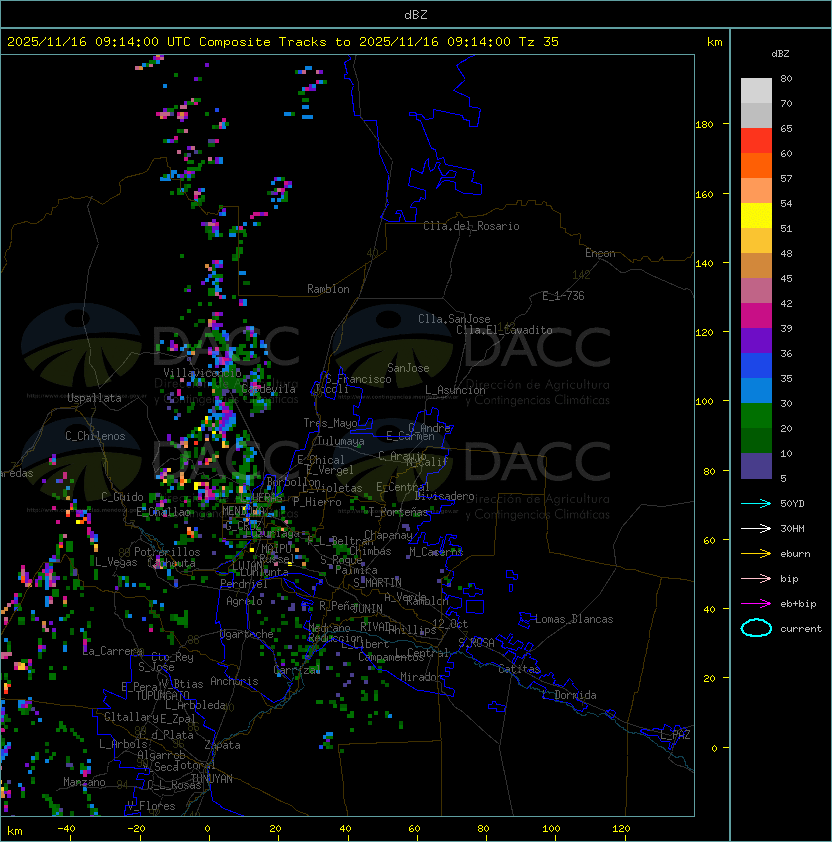Click the 'Uspallata' place label
The image size is (832, 842).
pos(95,398)
